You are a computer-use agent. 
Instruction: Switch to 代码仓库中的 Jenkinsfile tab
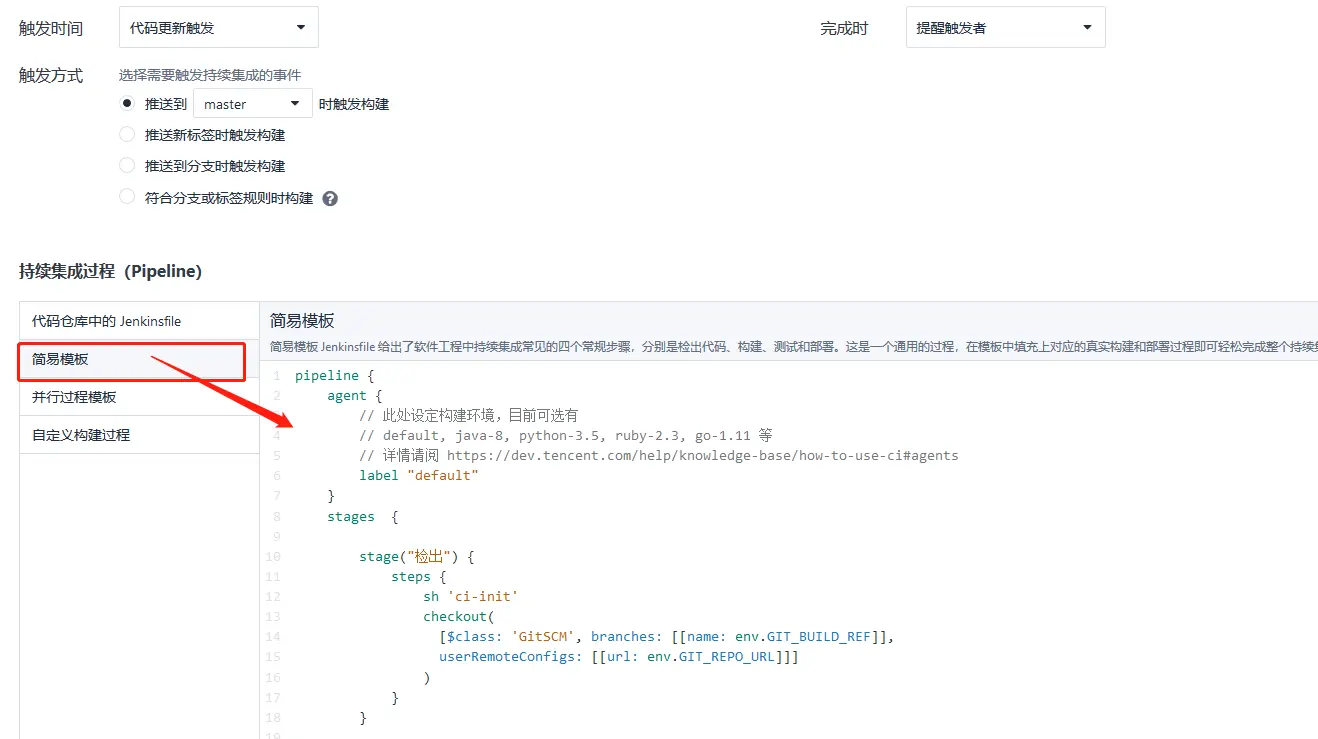139,321
